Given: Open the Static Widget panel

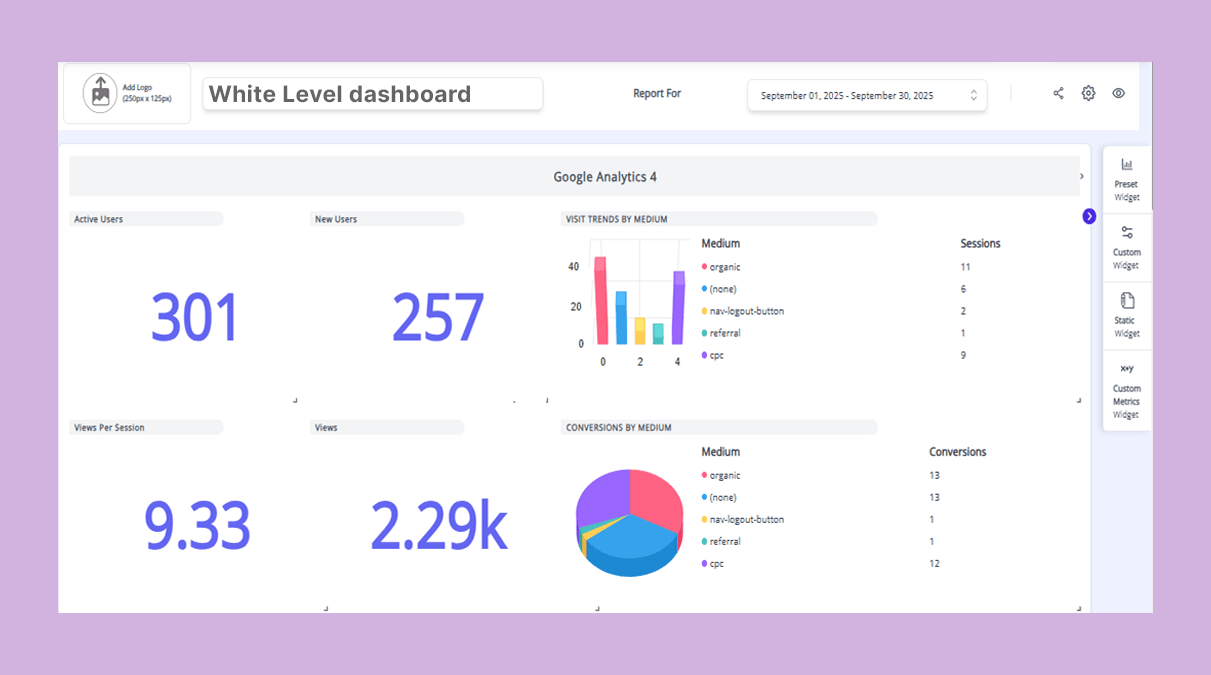Looking at the screenshot, I should coord(1126,315).
